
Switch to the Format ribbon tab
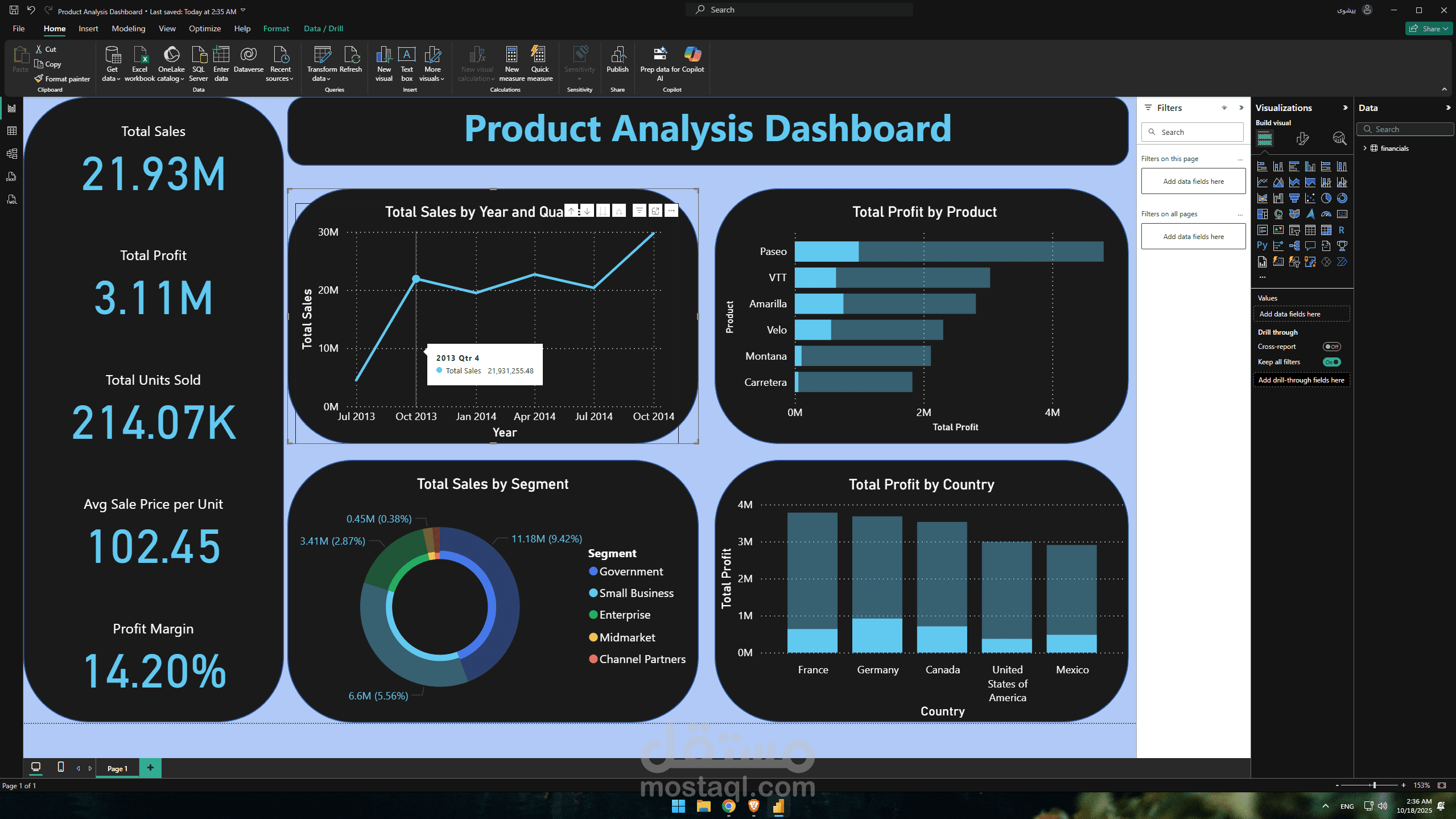click(x=276, y=28)
